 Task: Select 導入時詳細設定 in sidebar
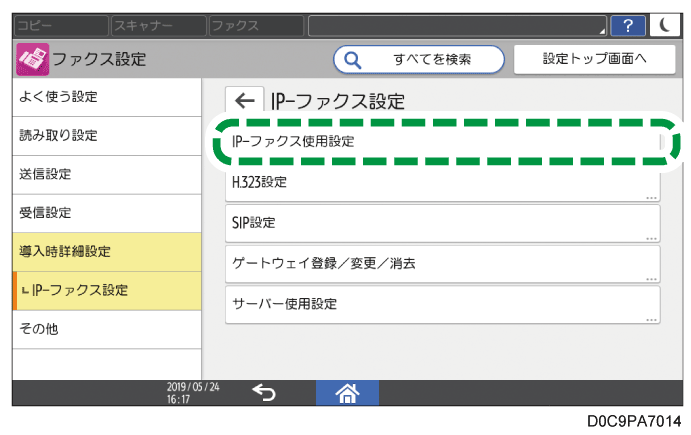107,252
